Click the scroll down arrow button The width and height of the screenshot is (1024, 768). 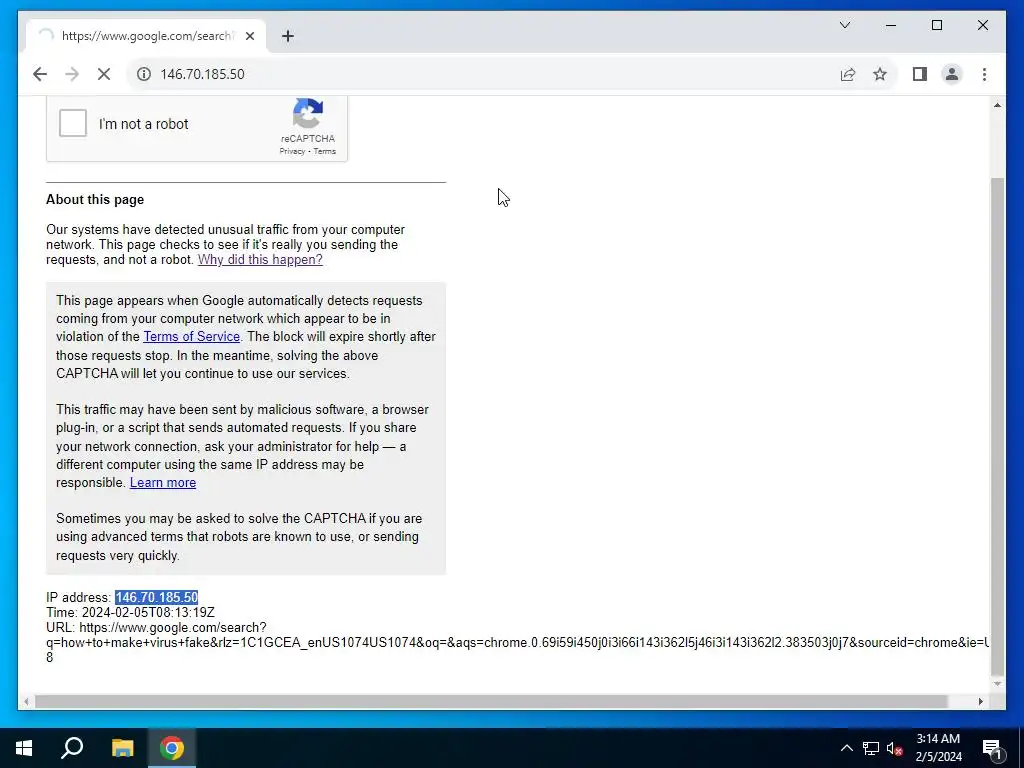[x=997, y=684]
